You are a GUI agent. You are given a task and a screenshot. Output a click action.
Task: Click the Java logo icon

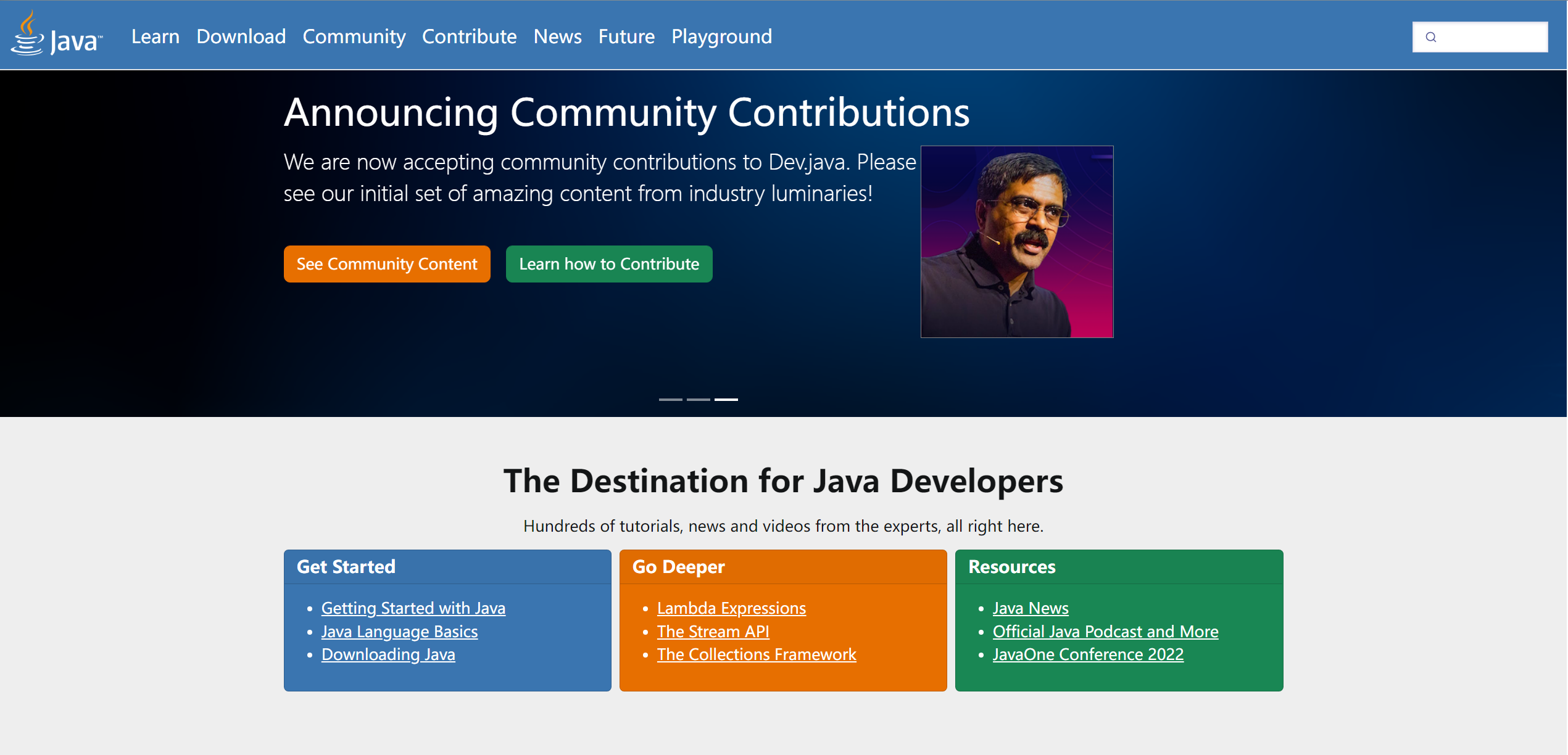[56, 35]
